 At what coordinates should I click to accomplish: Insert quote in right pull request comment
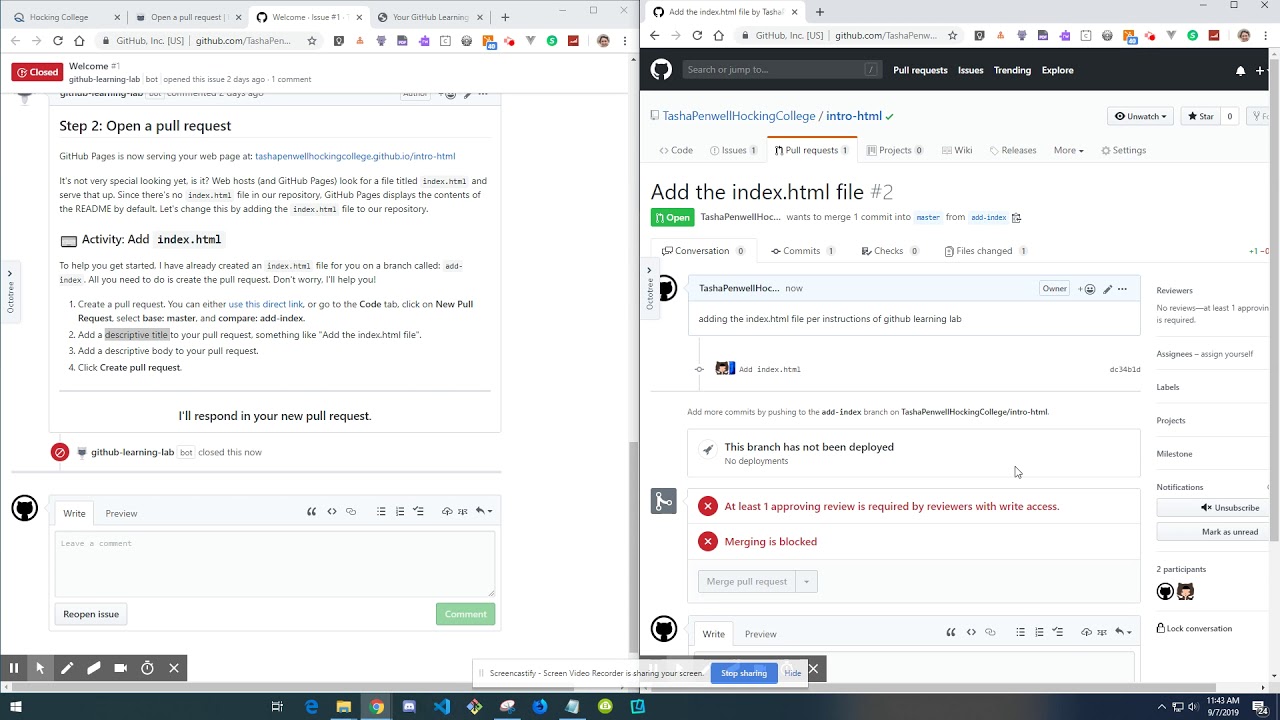point(951,632)
